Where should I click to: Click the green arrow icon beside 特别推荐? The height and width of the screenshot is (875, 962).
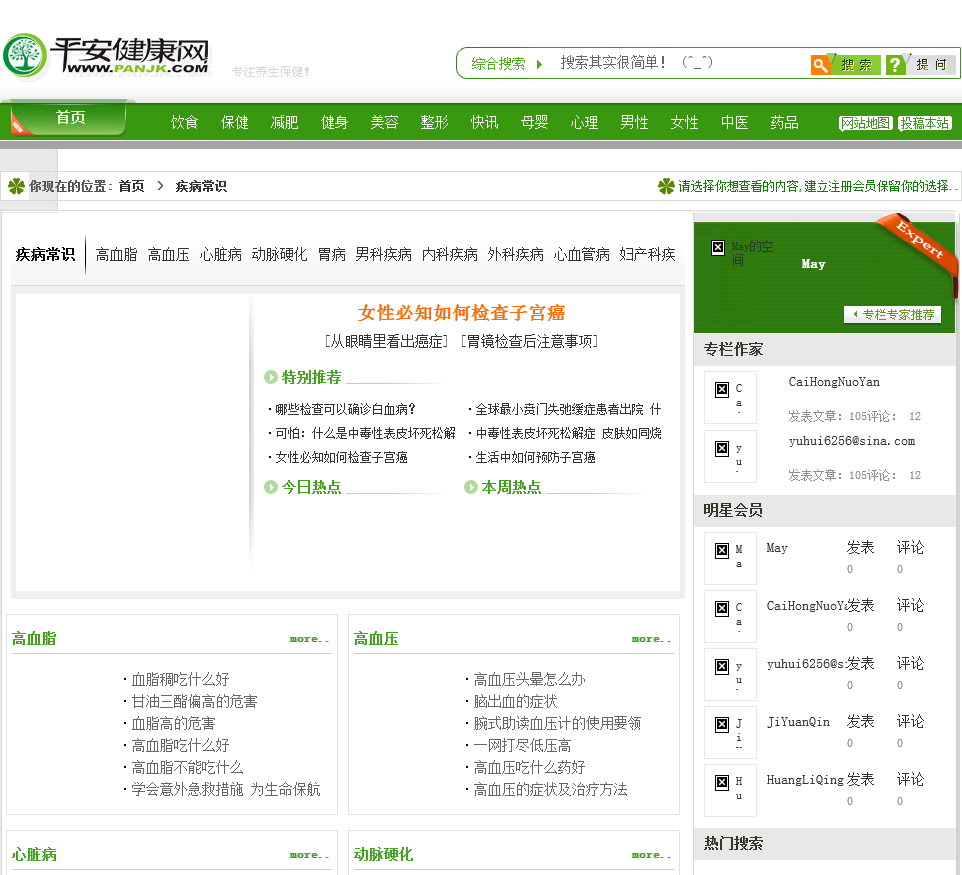click(x=271, y=377)
